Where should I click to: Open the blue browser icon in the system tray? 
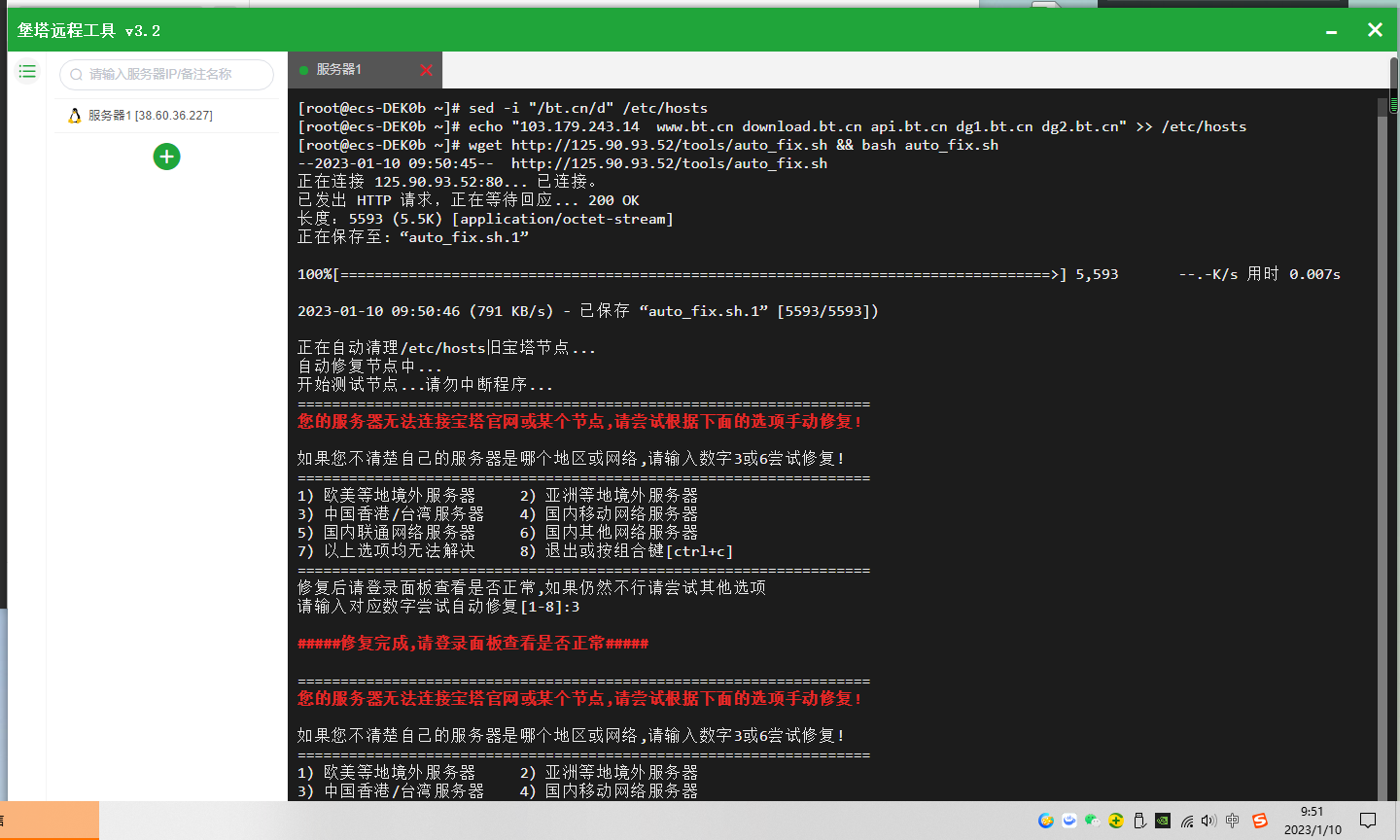pyautogui.click(x=1046, y=821)
